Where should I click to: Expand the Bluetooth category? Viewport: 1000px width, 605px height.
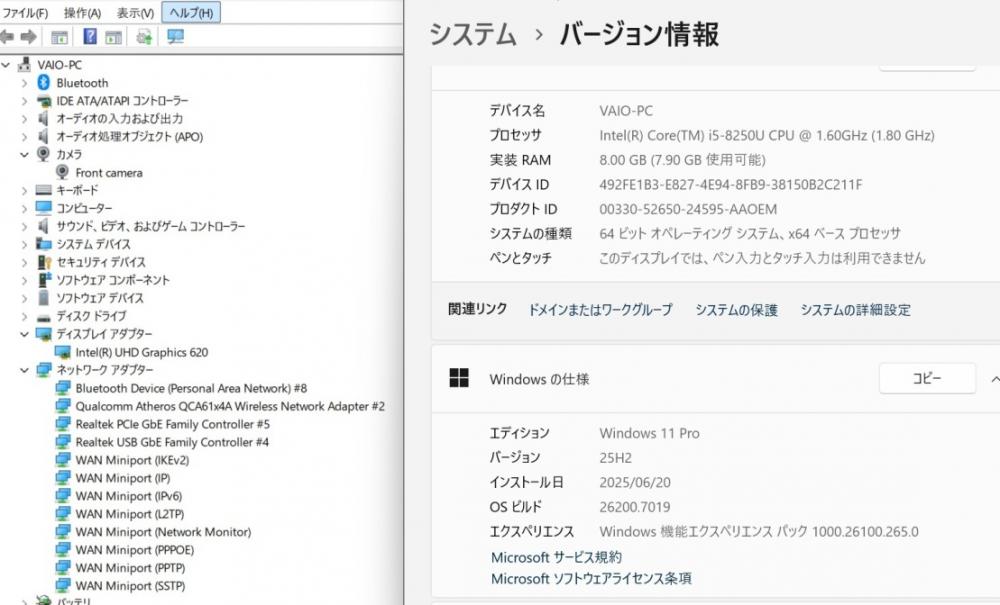[24, 83]
